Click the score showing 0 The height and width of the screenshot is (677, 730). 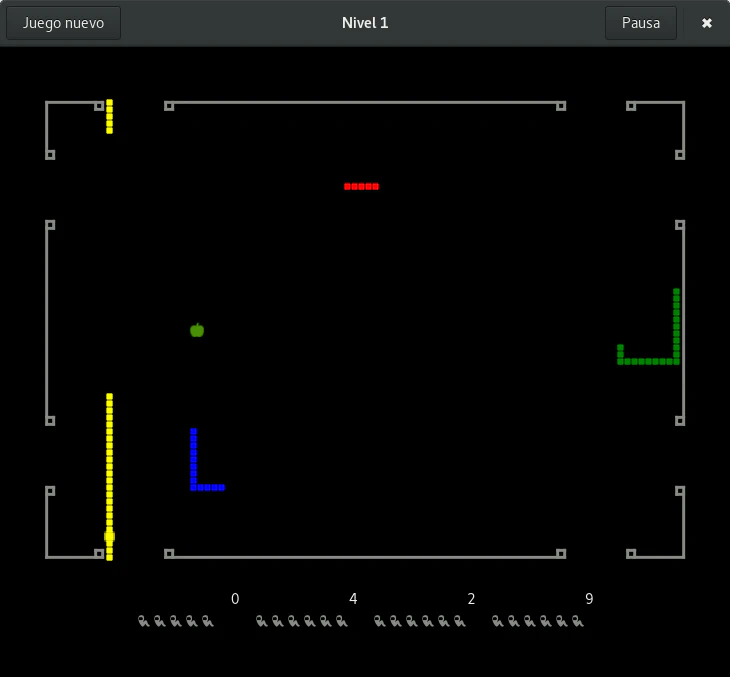click(x=235, y=599)
